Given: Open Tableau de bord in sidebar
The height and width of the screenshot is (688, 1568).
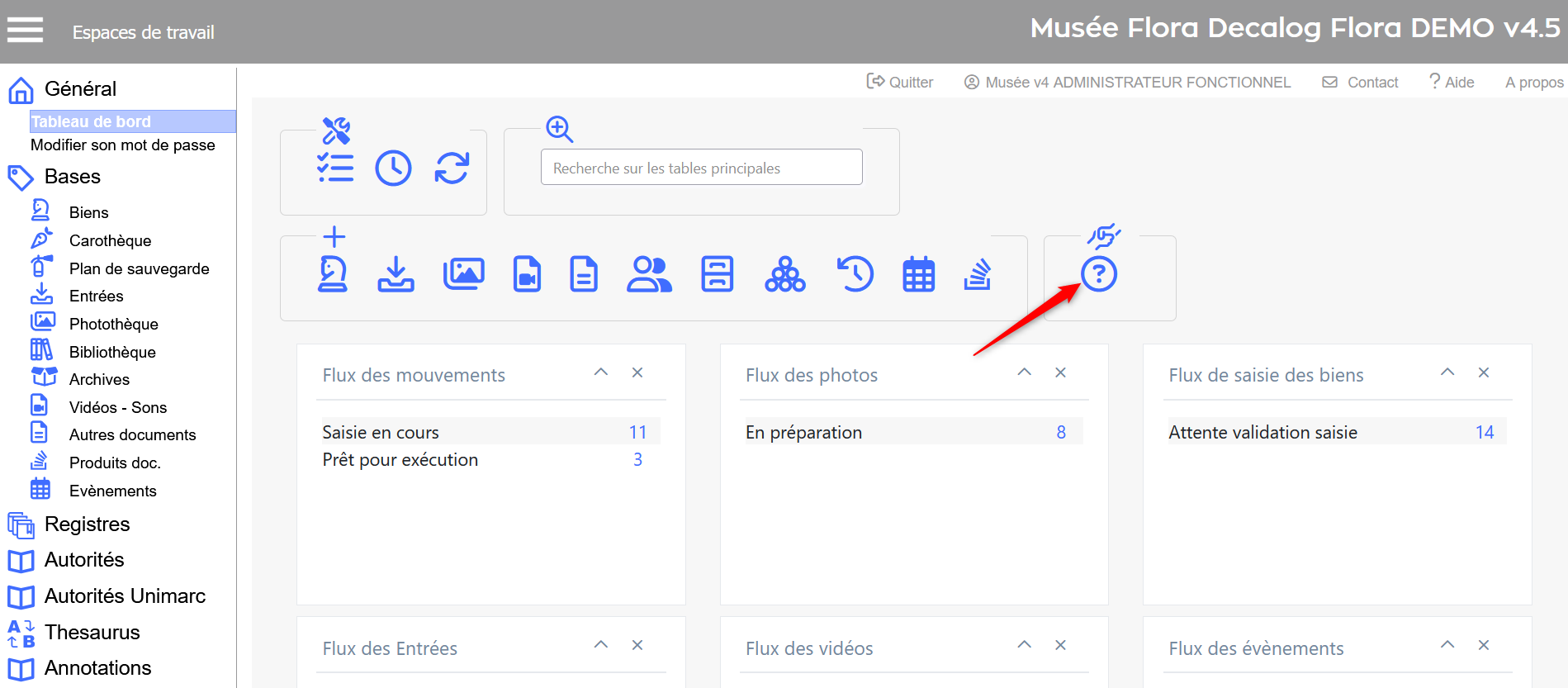Looking at the screenshot, I should click(x=91, y=121).
